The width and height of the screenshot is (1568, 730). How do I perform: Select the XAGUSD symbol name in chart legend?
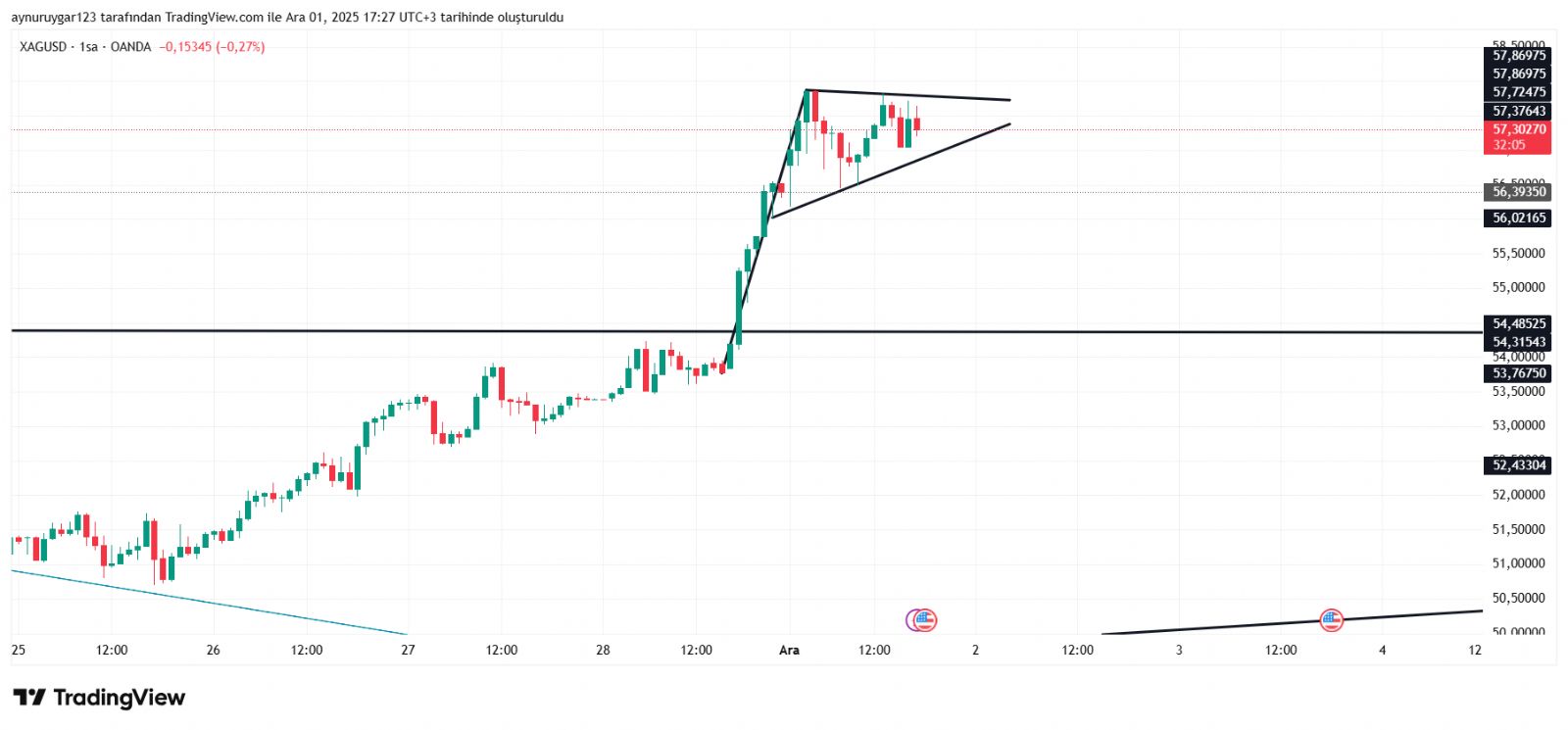[43, 47]
